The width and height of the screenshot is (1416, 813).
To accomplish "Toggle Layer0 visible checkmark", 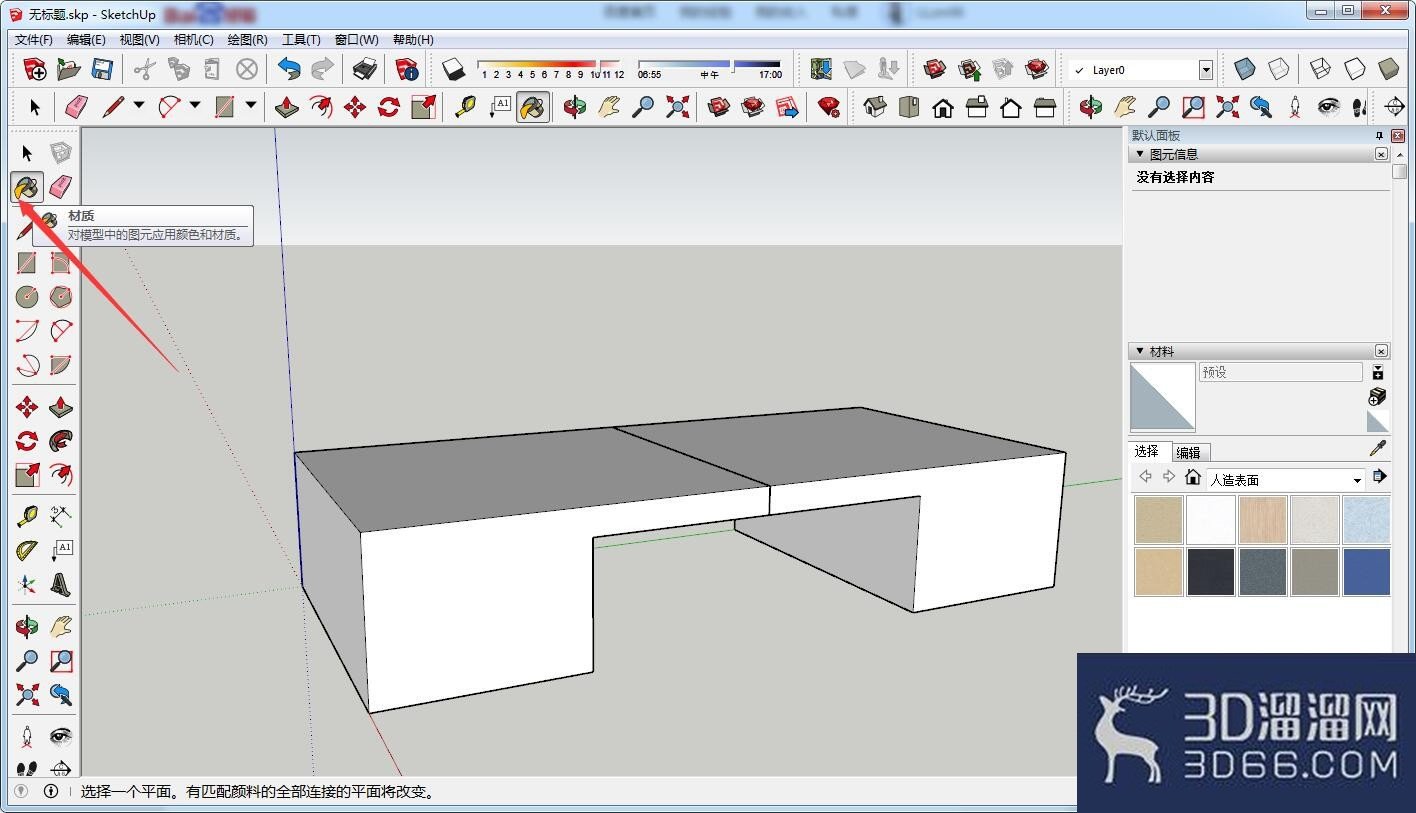I will (1078, 70).
